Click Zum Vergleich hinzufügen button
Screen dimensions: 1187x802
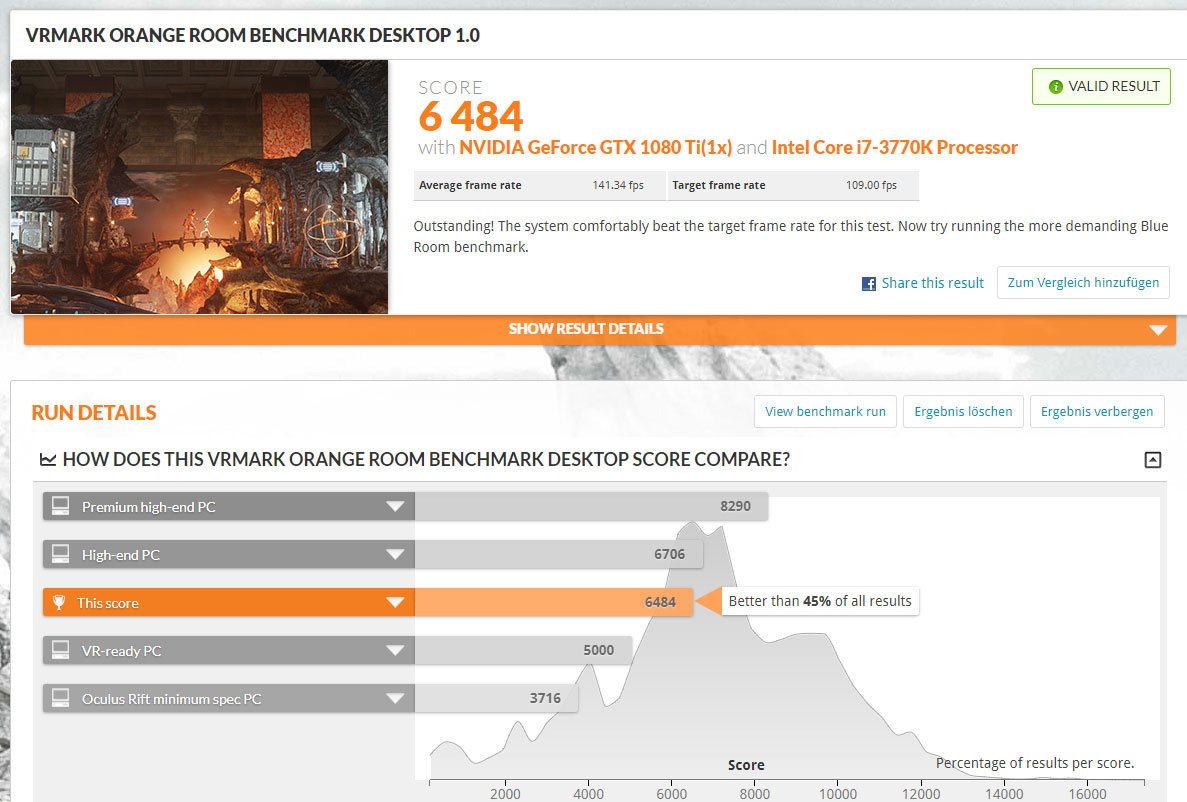(1083, 282)
